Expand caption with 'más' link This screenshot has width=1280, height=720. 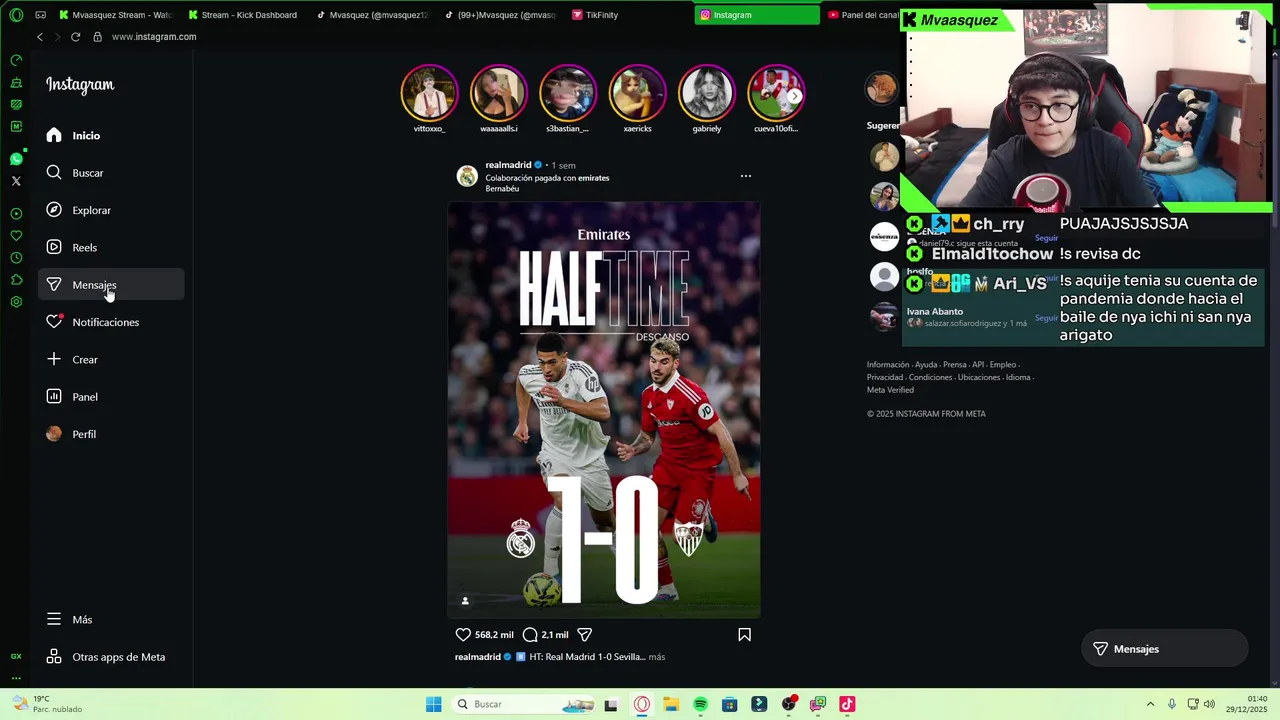656,657
